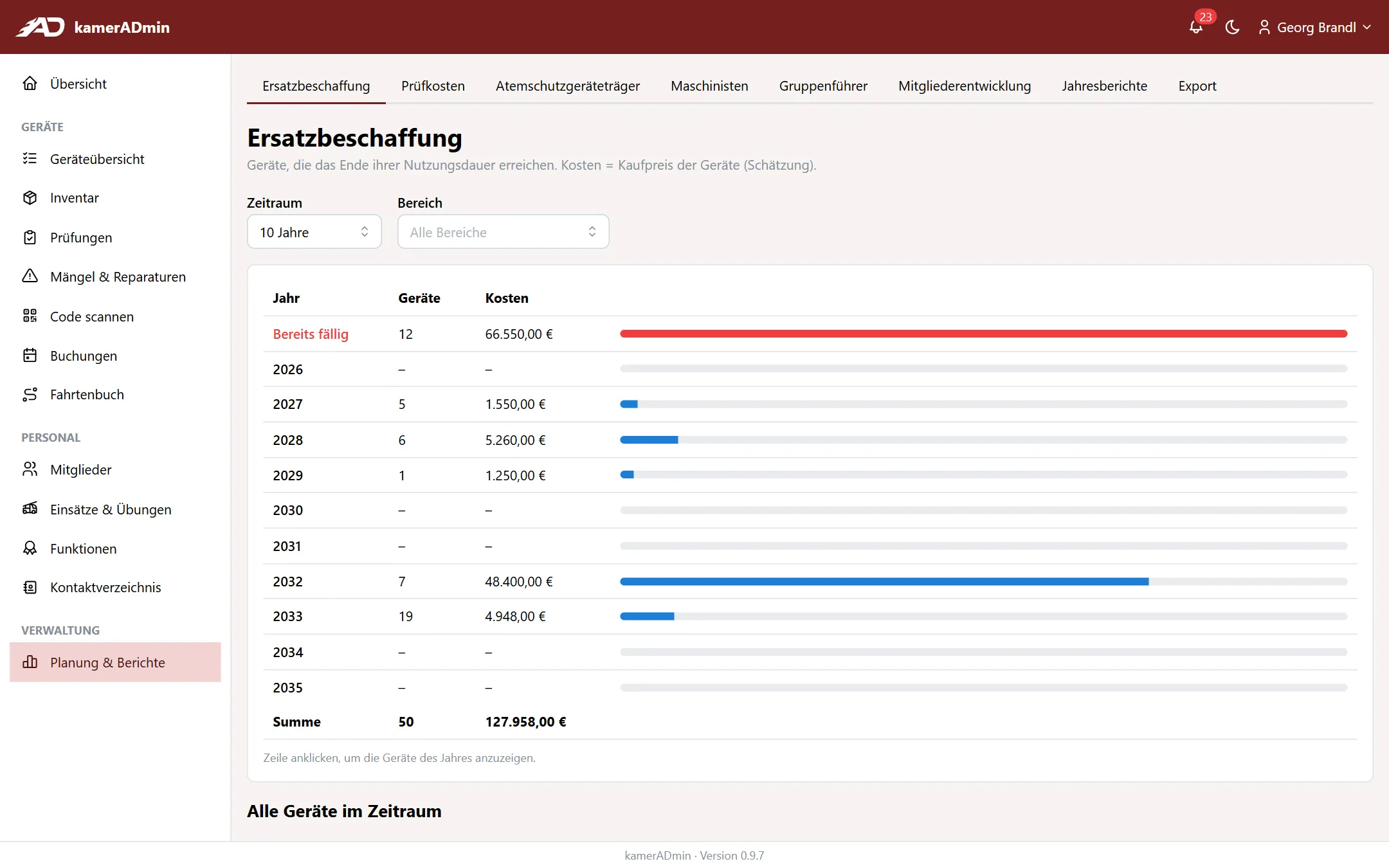
Task: Click the Geräteübersicht list icon
Action: [30, 158]
